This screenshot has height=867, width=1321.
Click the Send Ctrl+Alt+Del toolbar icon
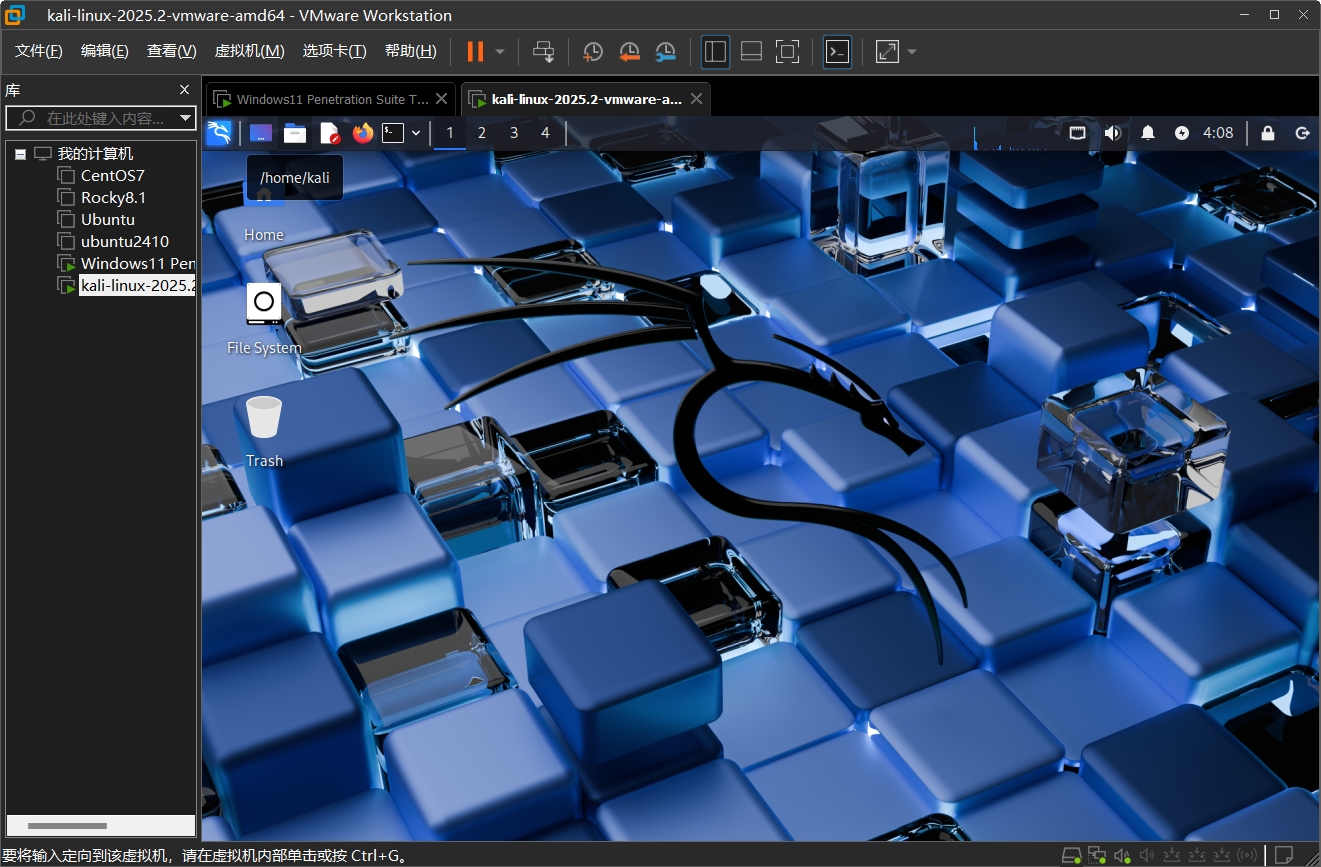coord(543,52)
